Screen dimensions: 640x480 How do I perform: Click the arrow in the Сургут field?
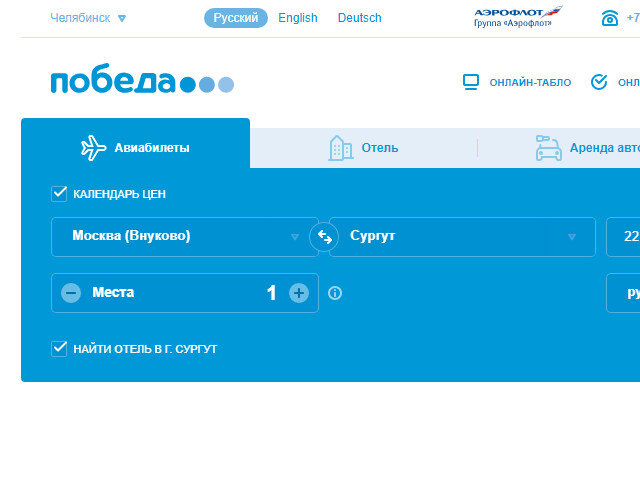click(x=572, y=237)
